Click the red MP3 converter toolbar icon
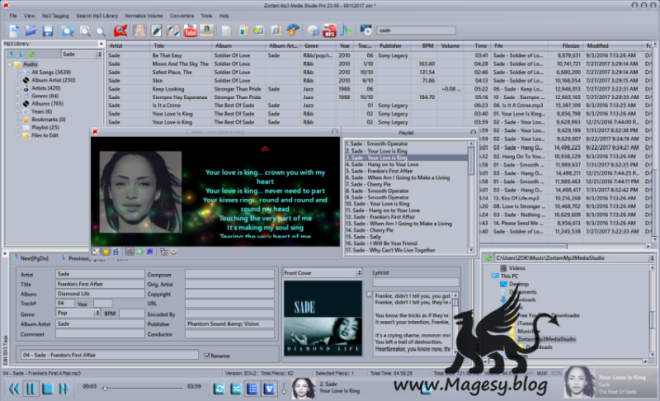 tap(329, 31)
